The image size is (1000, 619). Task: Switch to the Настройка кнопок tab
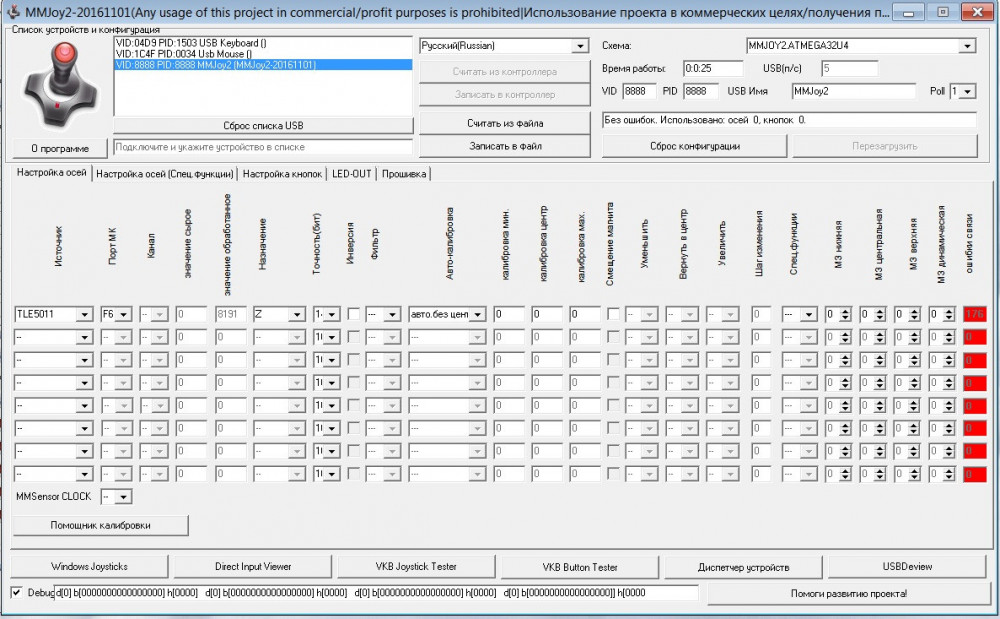coord(283,174)
